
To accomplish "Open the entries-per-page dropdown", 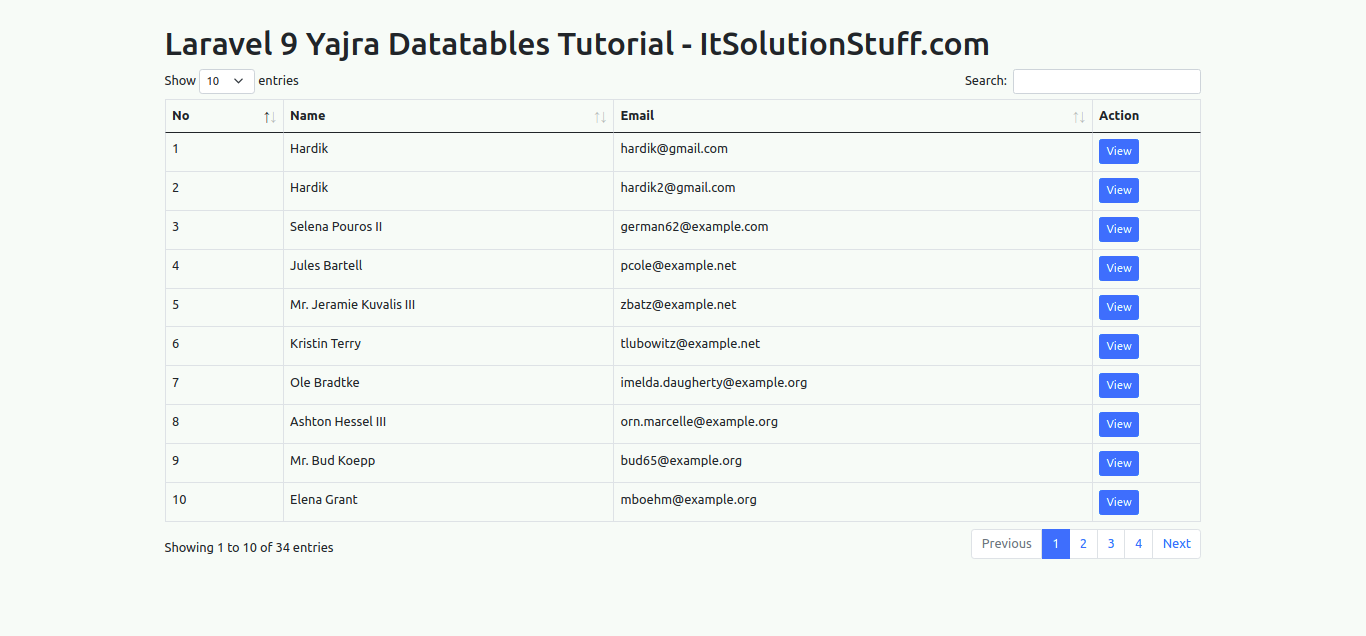I will coord(227,81).
